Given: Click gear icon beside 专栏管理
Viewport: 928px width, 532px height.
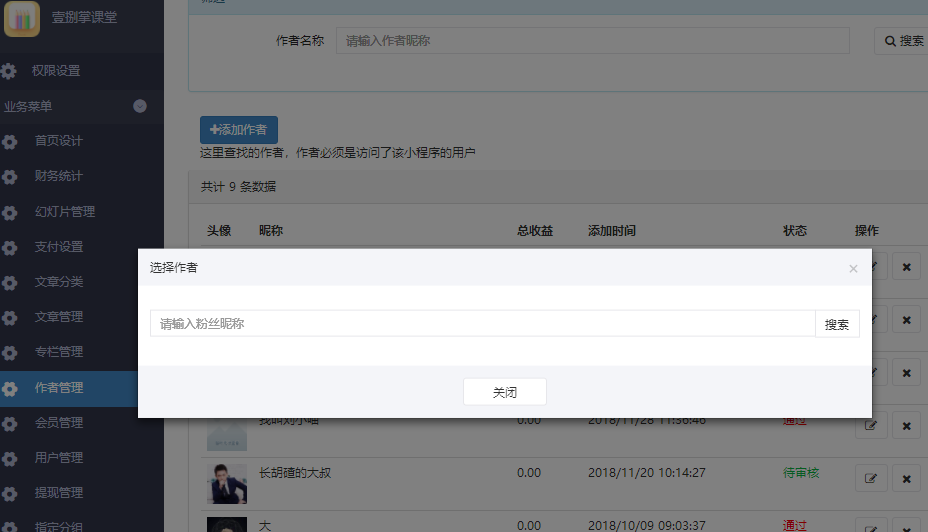Looking at the screenshot, I should tap(9, 353).
